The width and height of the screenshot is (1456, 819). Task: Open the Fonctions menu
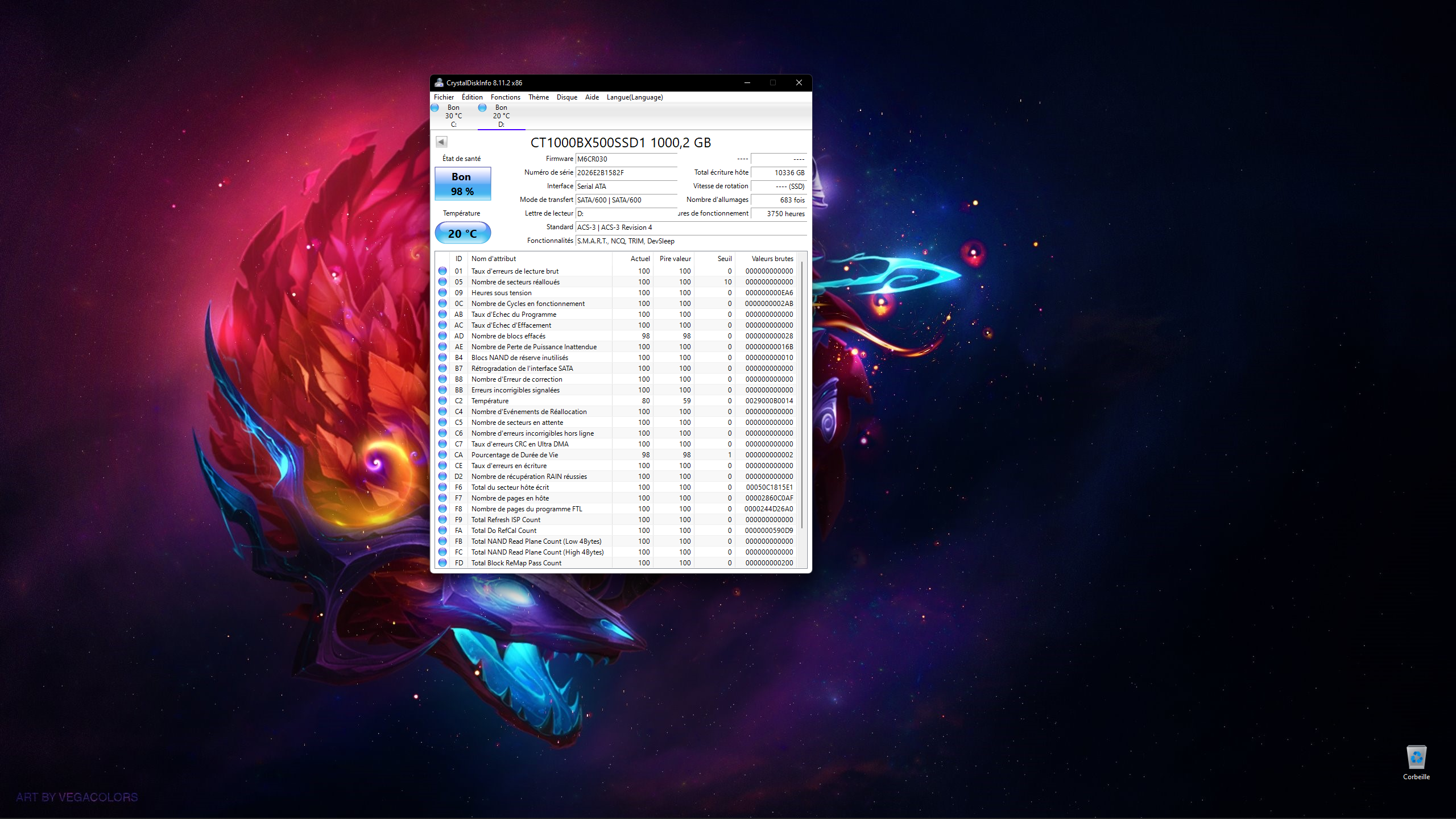tap(505, 97)
